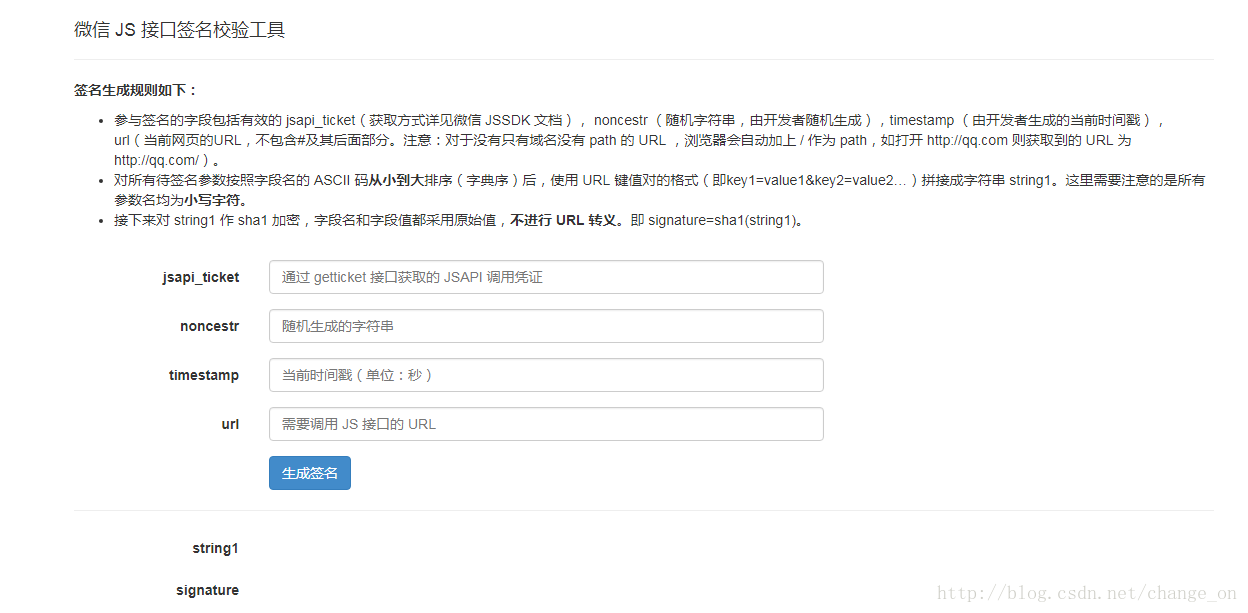Click the timestamp field label

tap(204, 375)
